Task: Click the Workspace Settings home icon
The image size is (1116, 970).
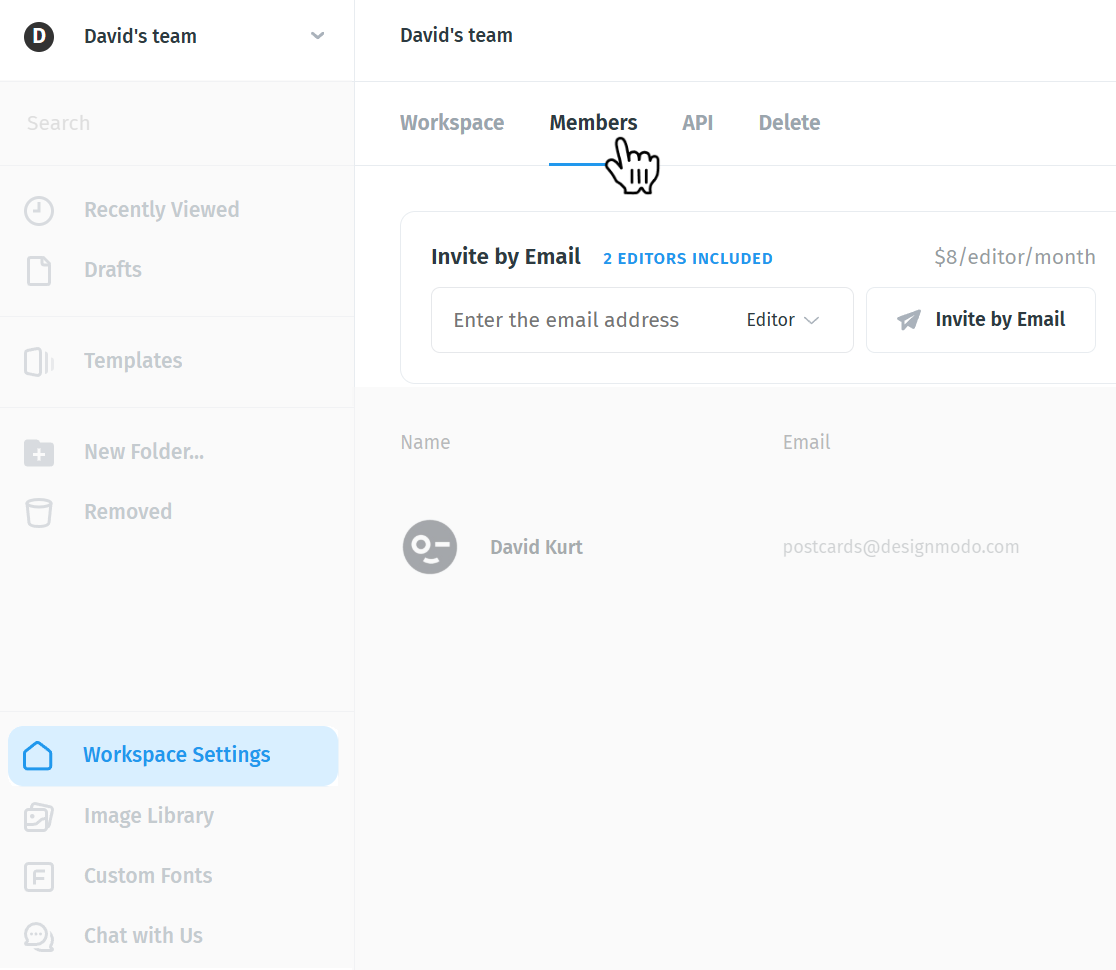Action: (x=38, y=756)
